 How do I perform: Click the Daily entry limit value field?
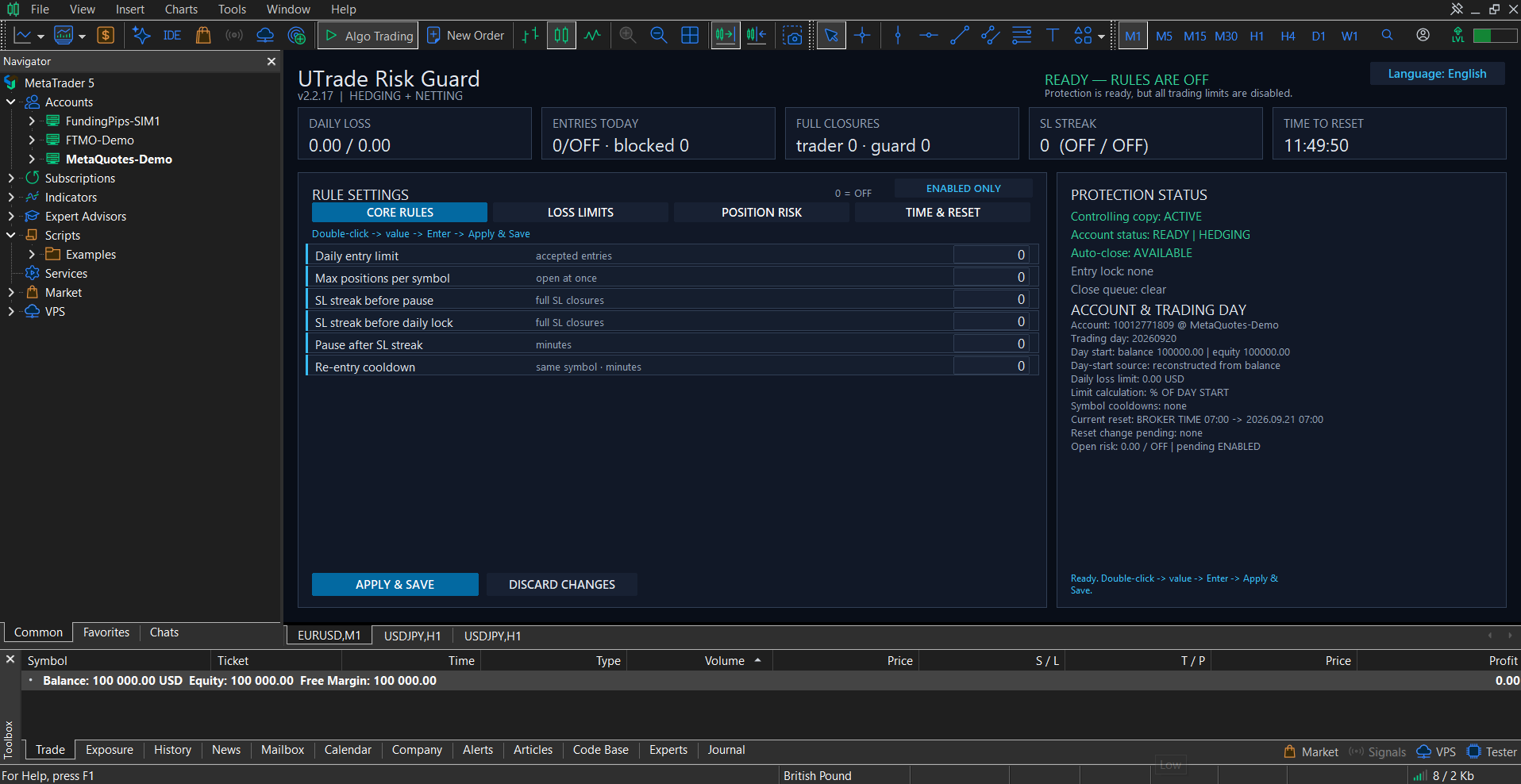[x=991, y=255]
